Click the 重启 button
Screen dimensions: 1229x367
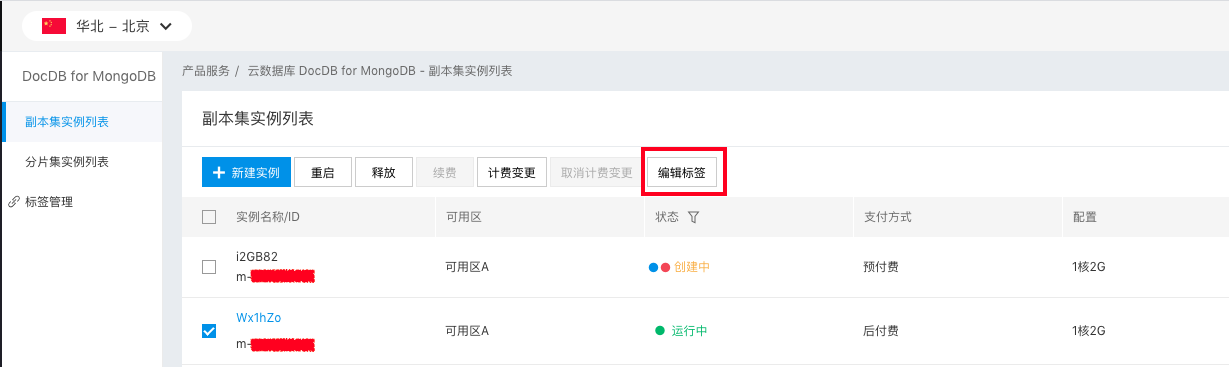click(323, 172)
